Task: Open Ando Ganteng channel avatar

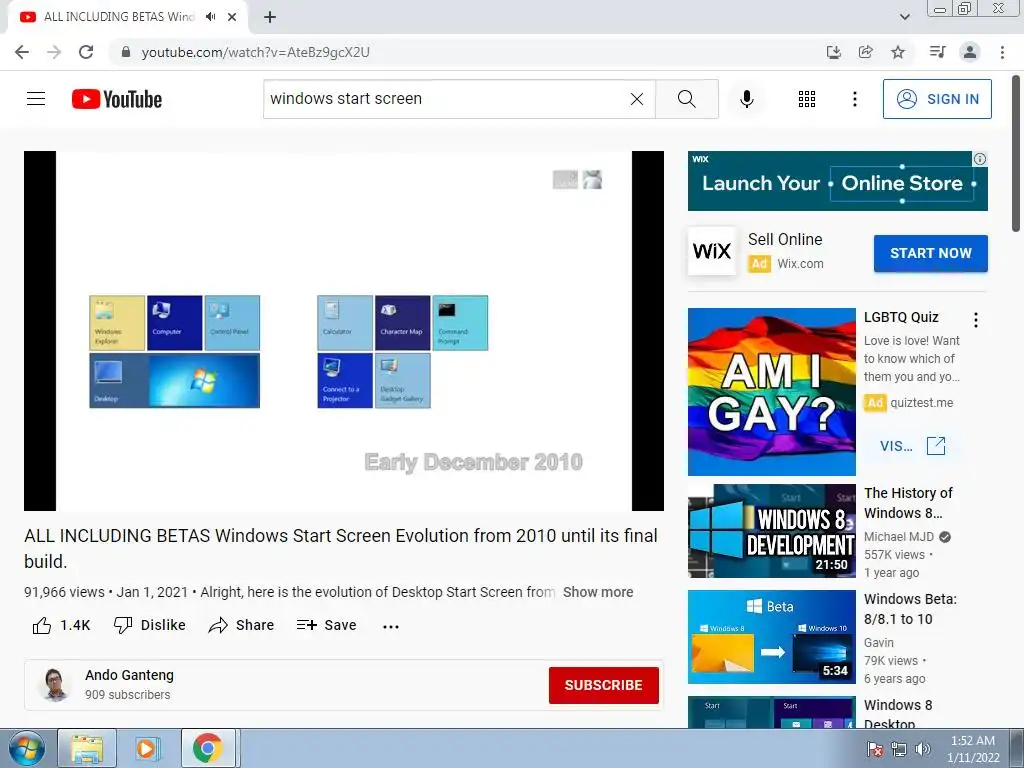Action: (x=56, y=684)
